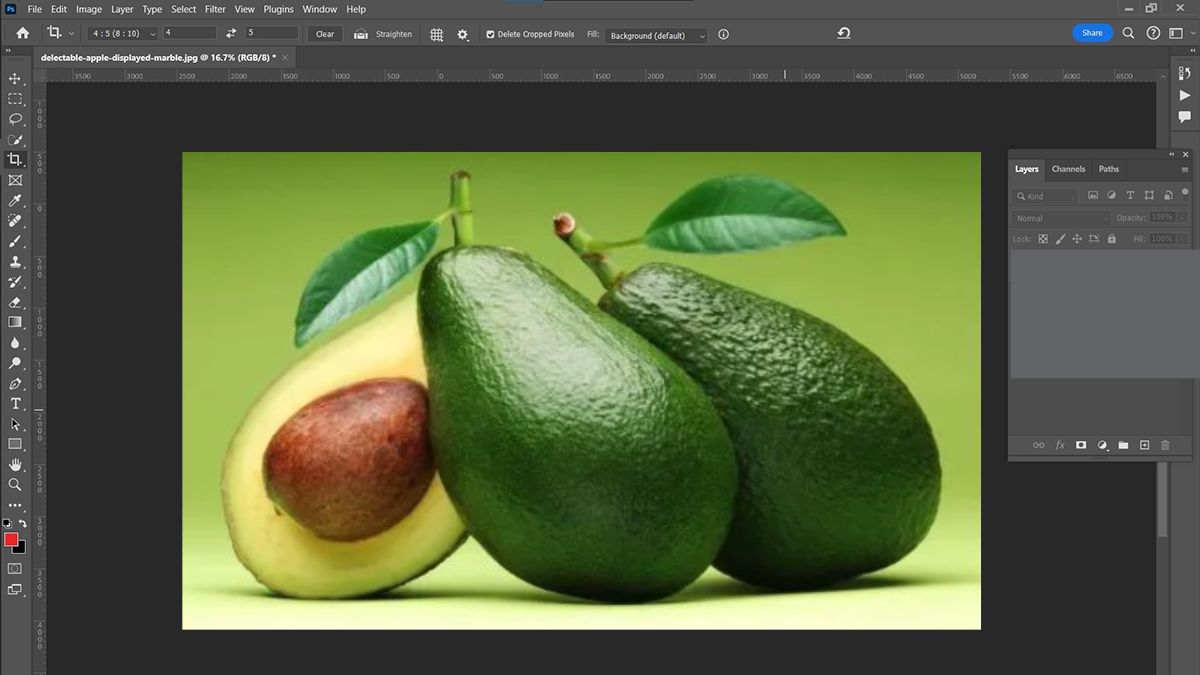This screenshot has width=1200, height=675.
Task: Select the Rectangular Marquee tool
Action: click(x=15, y=99)
